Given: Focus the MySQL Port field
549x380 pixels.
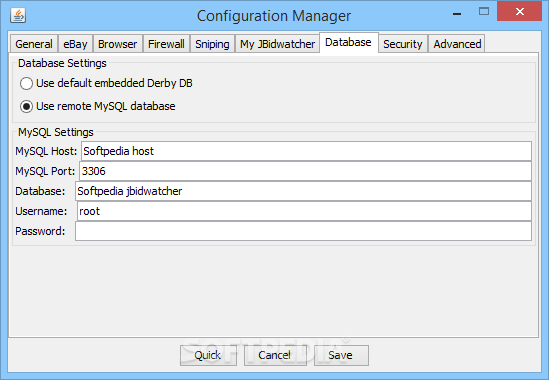Looking at the screenshot, I should pyautogui.click(x=305, y=171).
